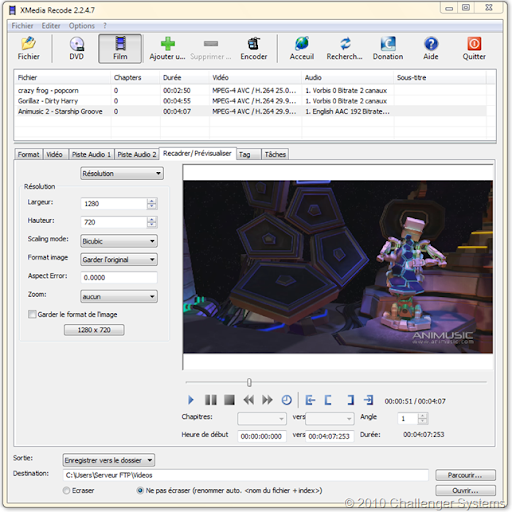Screen dimensions: 512x512
Task: Click the video seek slider handle
Action: [x=249, y=382]
